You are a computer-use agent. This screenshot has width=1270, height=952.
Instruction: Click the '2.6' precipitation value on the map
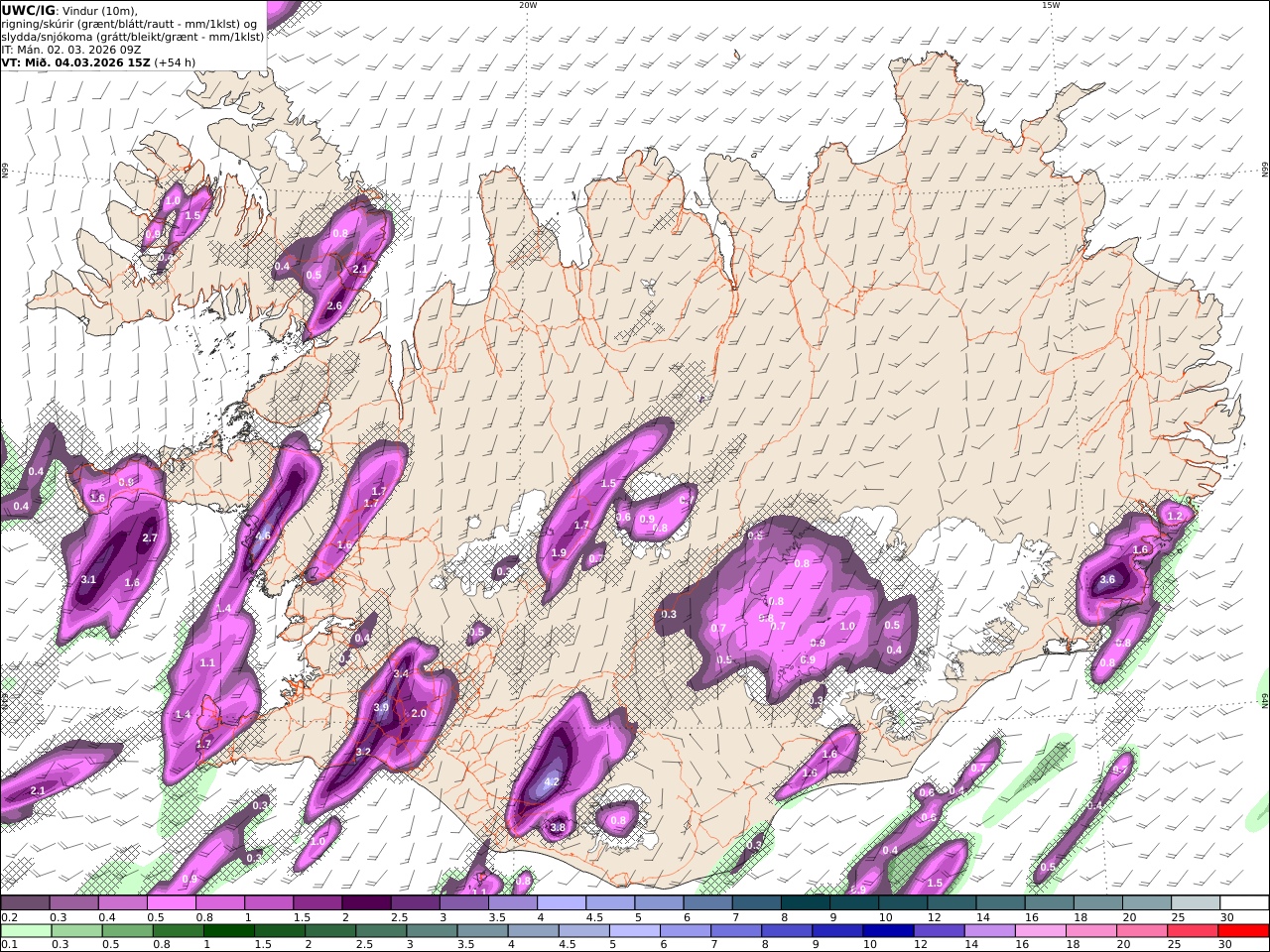point(334,306)
